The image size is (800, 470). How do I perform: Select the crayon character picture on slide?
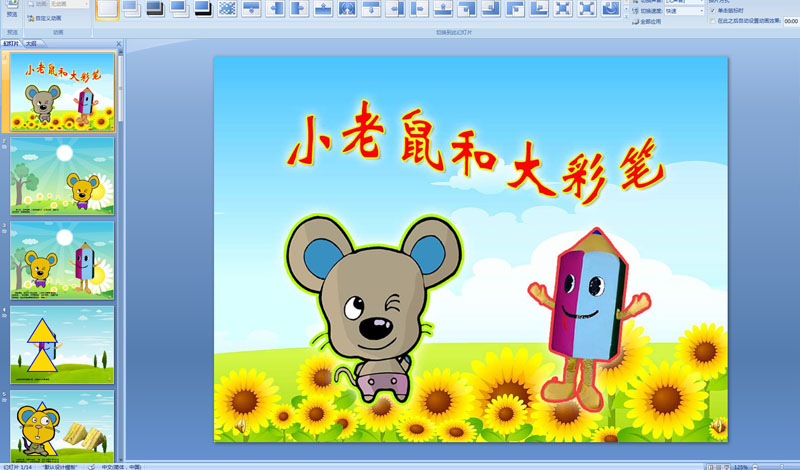pyautogui.click(x=589, y=320)
